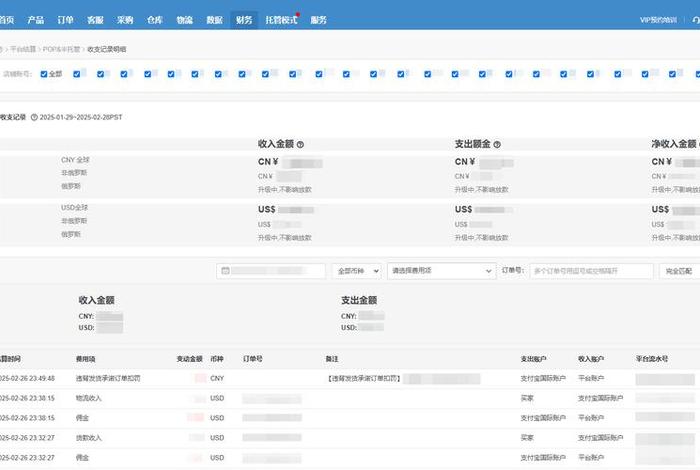Open the 首页 navigation tab
Screen dimensions: 700x470
pyautogui.click(x=7, y=20)
